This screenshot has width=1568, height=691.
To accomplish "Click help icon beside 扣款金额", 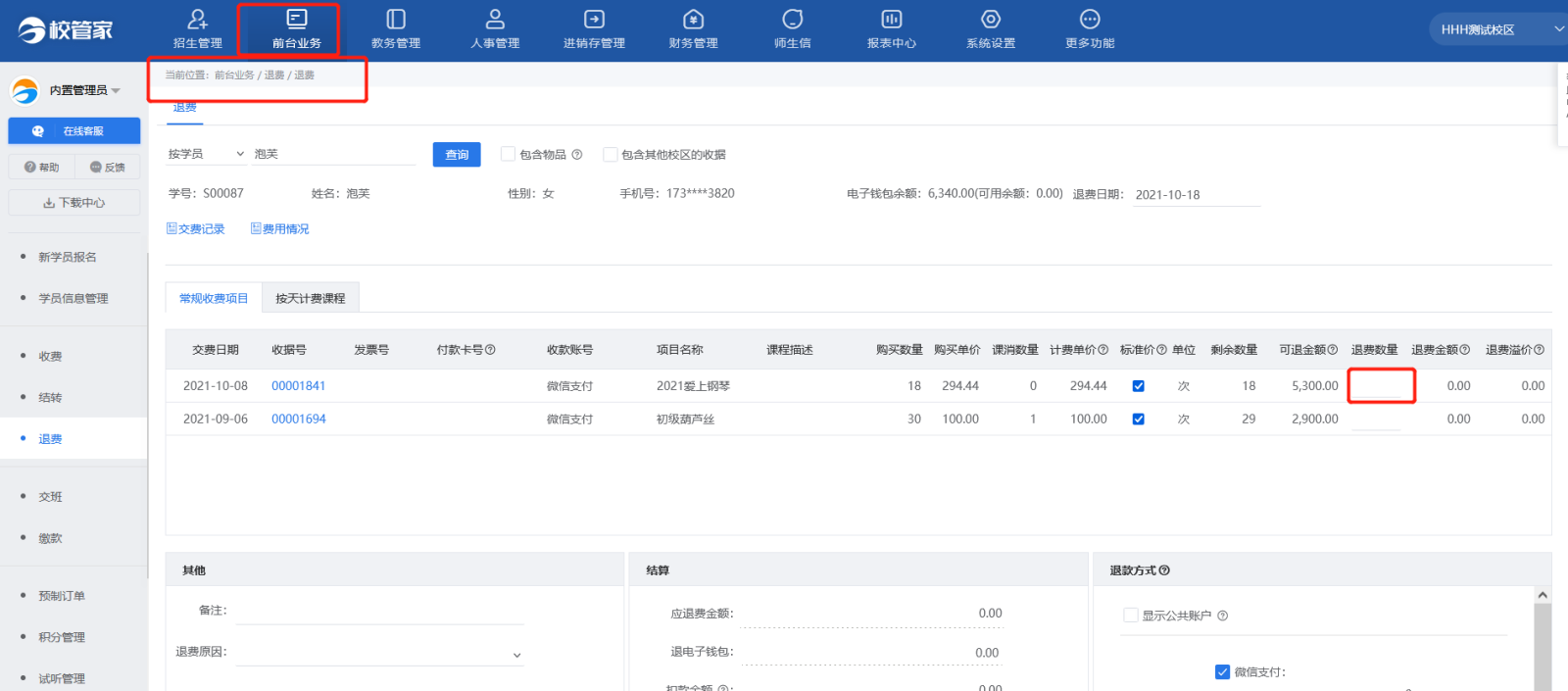I will [x=723, y=688].
